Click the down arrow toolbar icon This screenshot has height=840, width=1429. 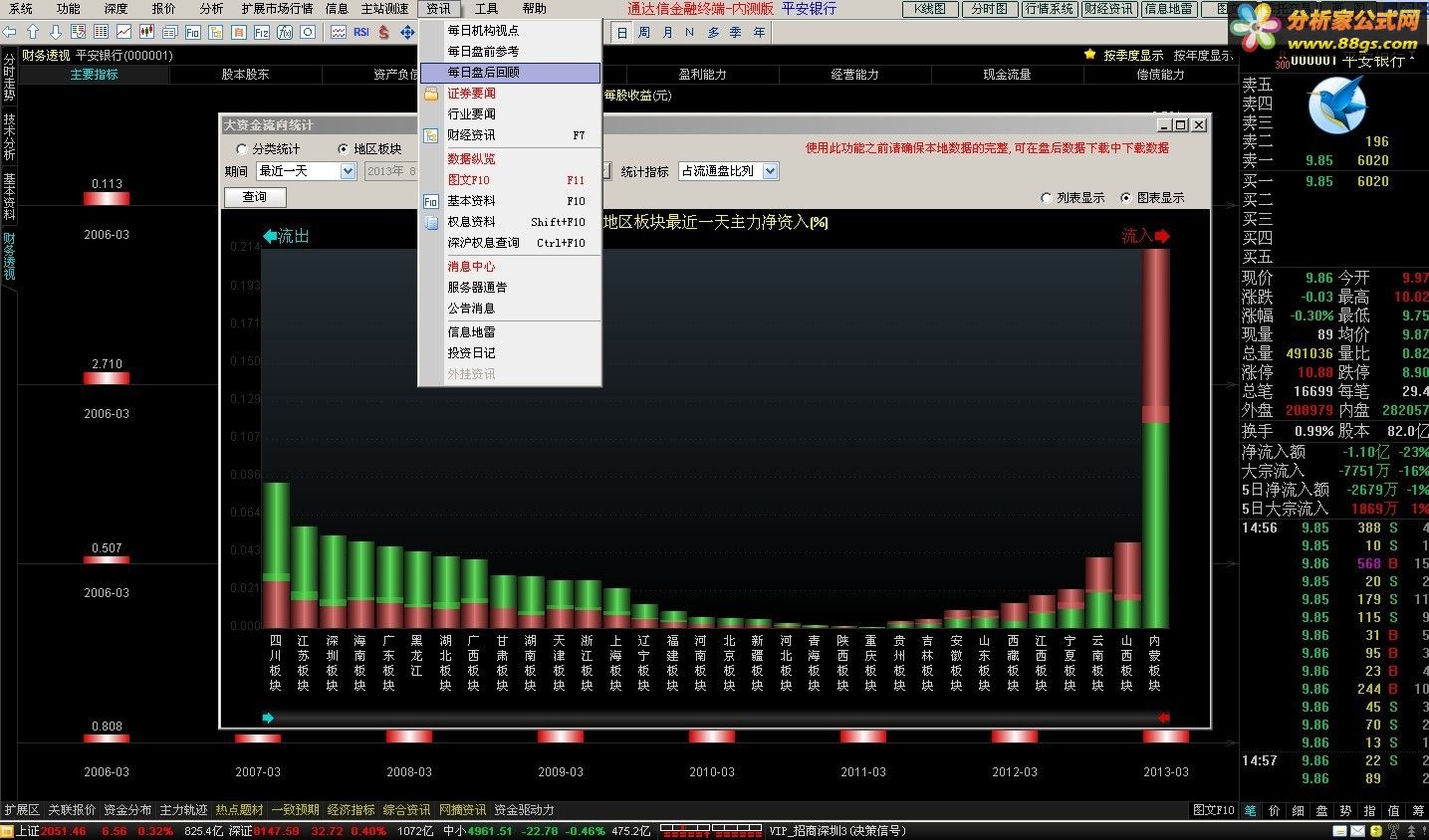pyautogui.click(x=56, y=32)
